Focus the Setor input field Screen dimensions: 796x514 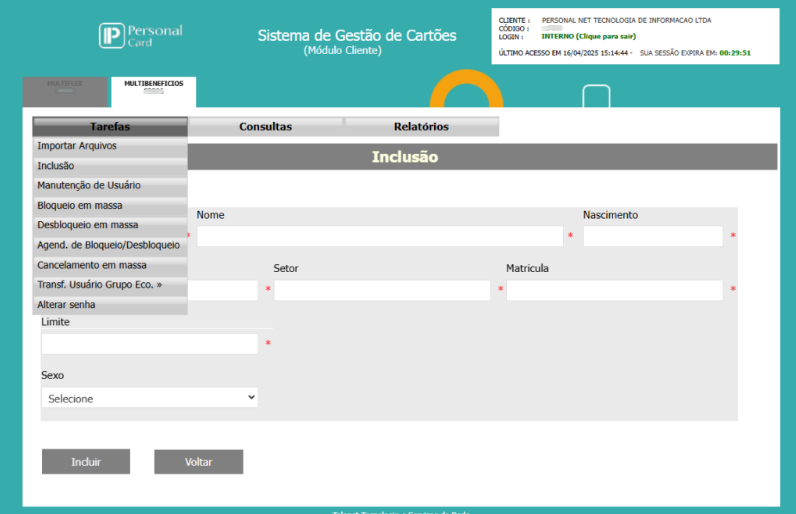[382, 290]
